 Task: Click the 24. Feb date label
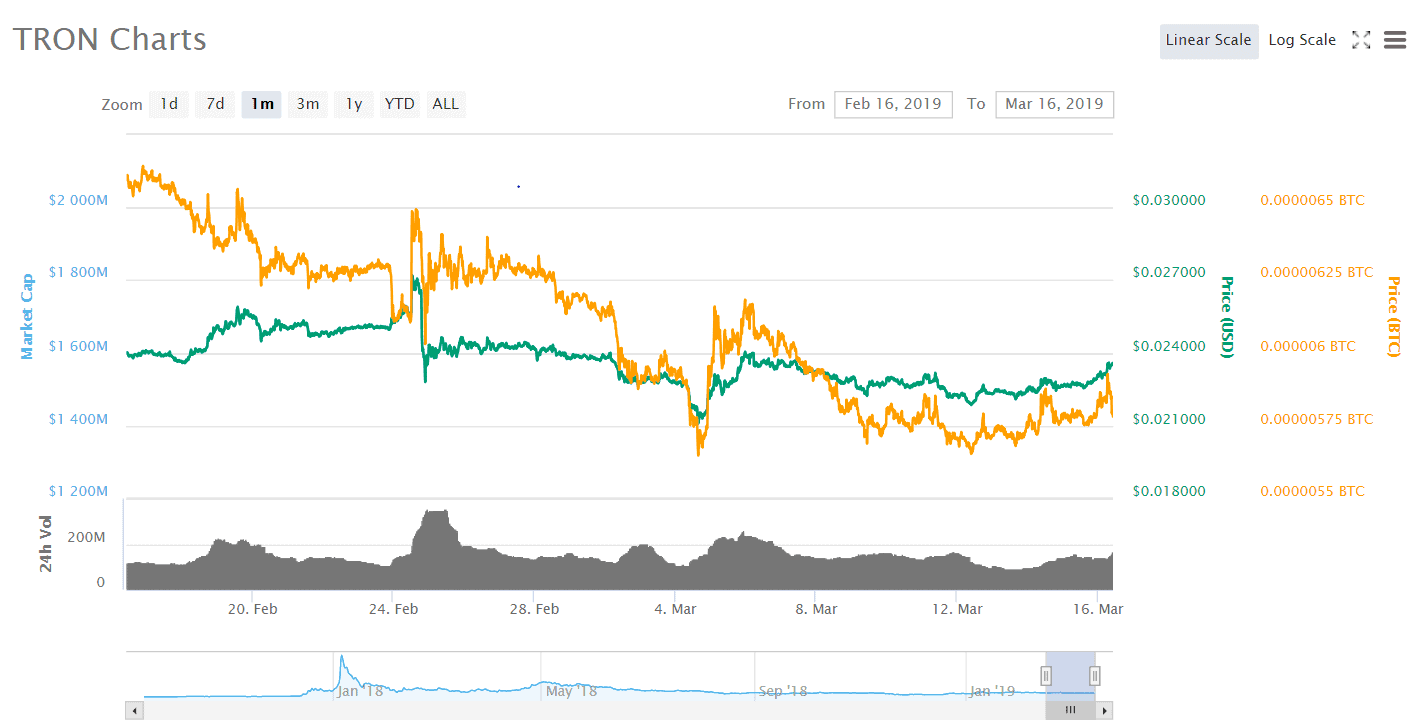(394, 609)
